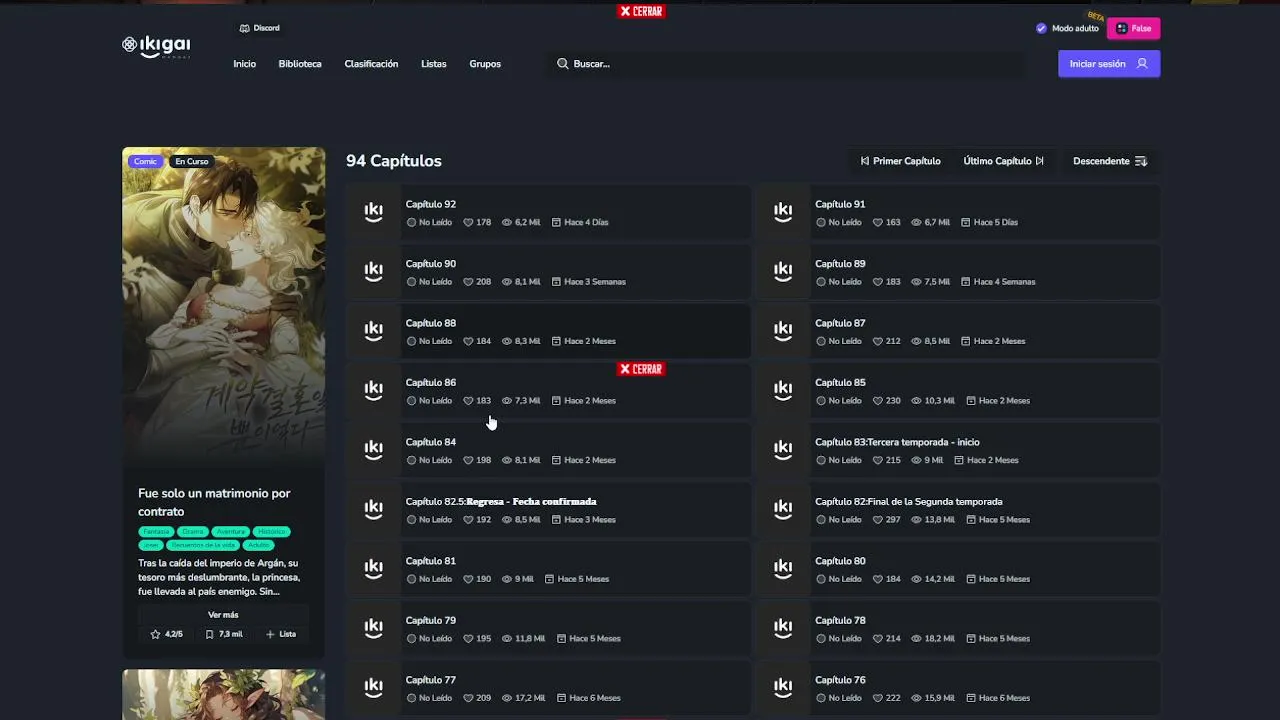Viewport: 1280px width, 720px height.
Task: Open the Biblioteca menu
Action: click(300, 64)
